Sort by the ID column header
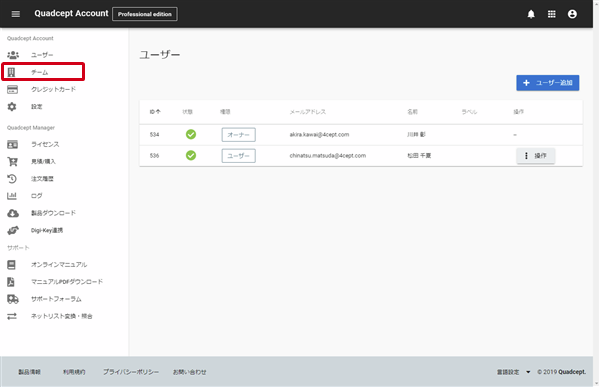 coord(155,112)
